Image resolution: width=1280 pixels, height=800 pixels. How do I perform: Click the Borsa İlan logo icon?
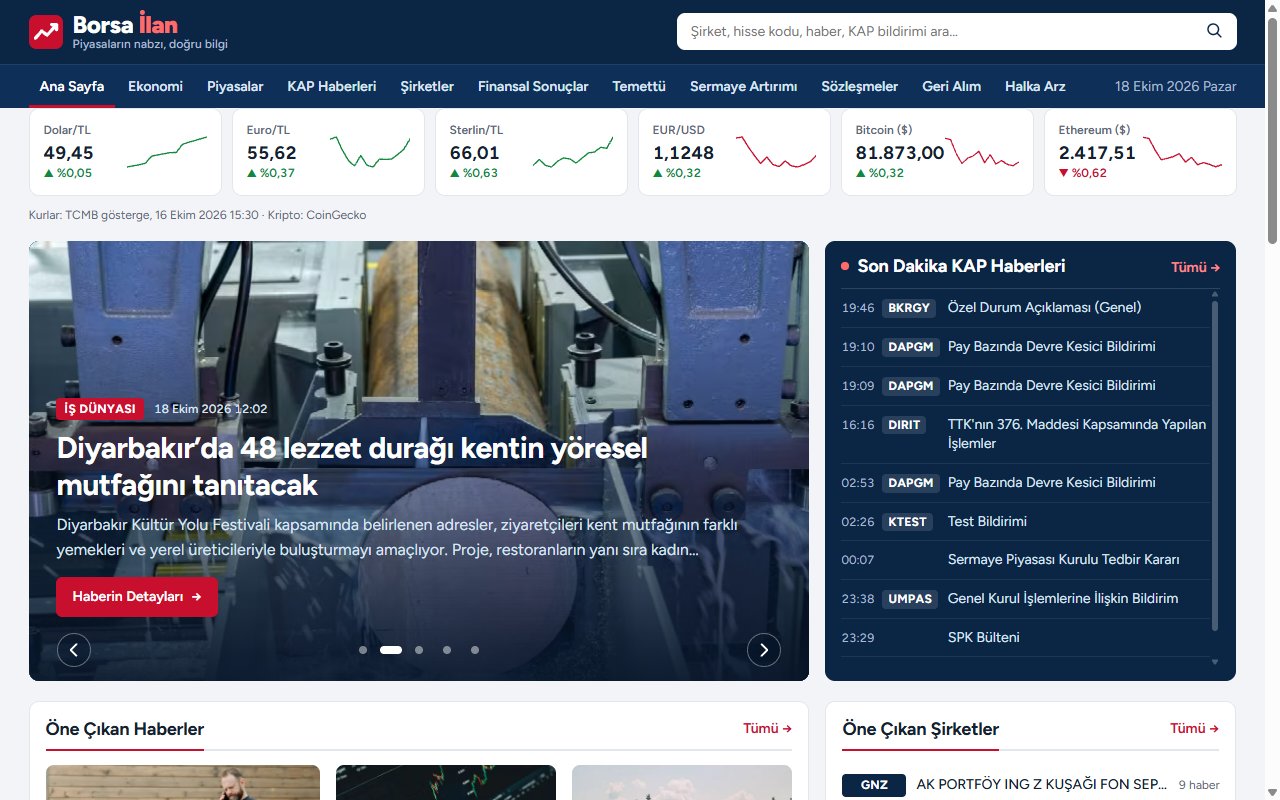coord(46,32)
